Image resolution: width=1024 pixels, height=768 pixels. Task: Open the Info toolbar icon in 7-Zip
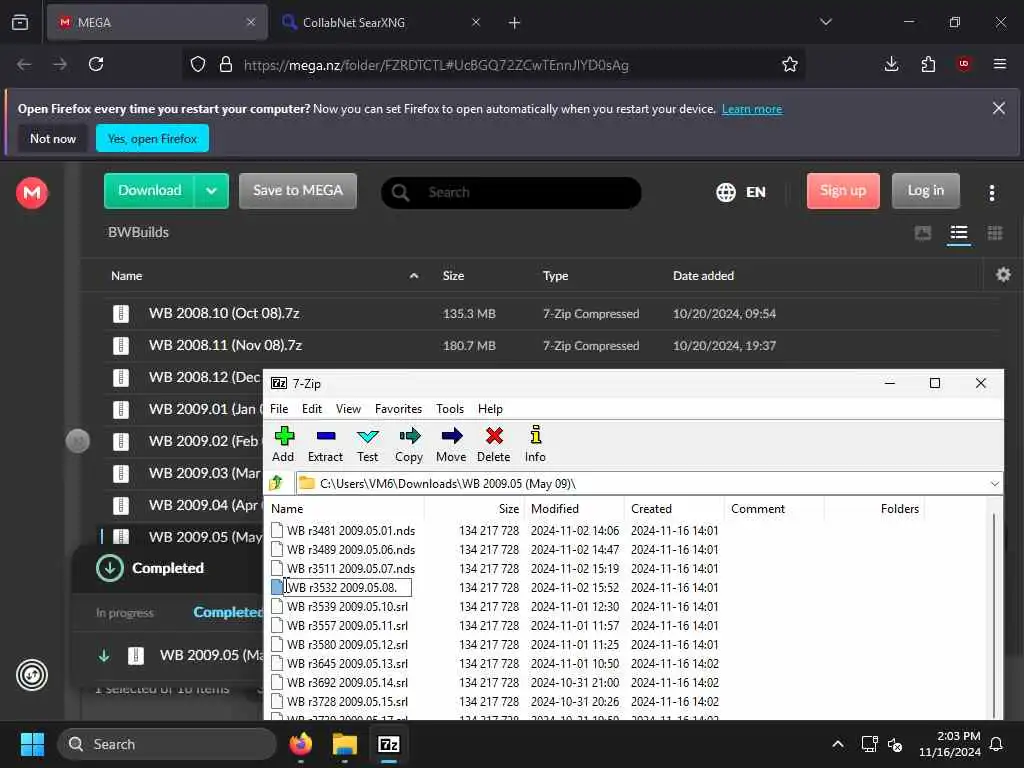(x=536, y=436)
